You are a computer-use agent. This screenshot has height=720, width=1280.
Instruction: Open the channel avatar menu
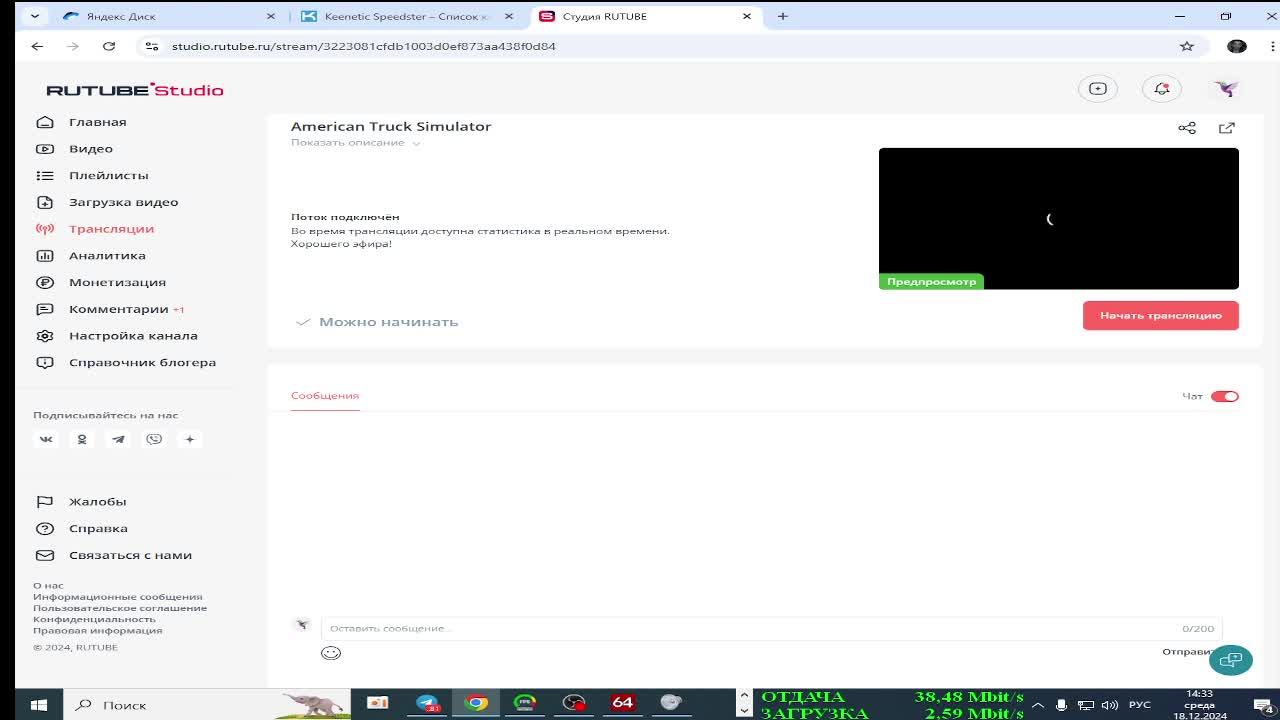tap(1226, 89)
